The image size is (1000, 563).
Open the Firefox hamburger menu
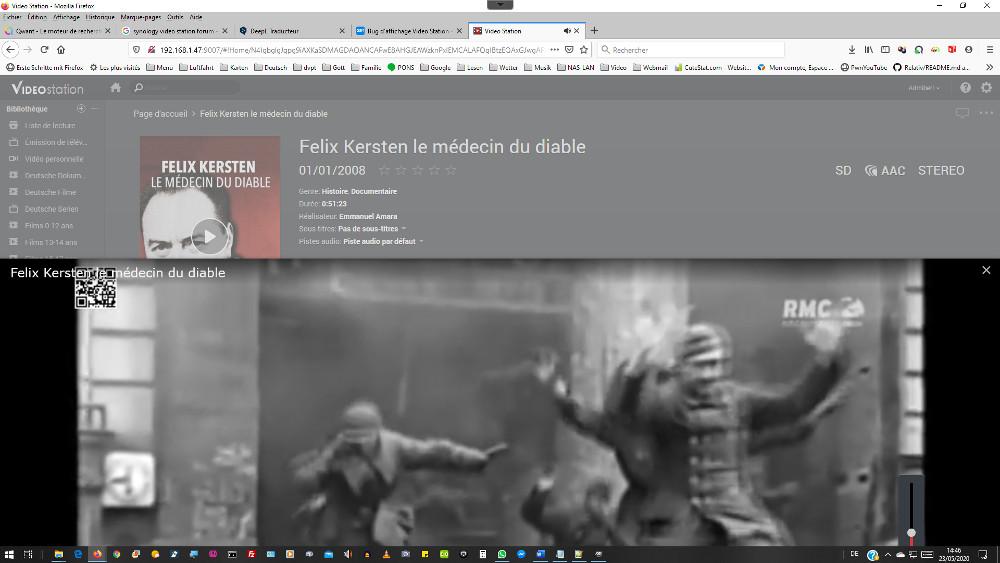click(989, 50)
